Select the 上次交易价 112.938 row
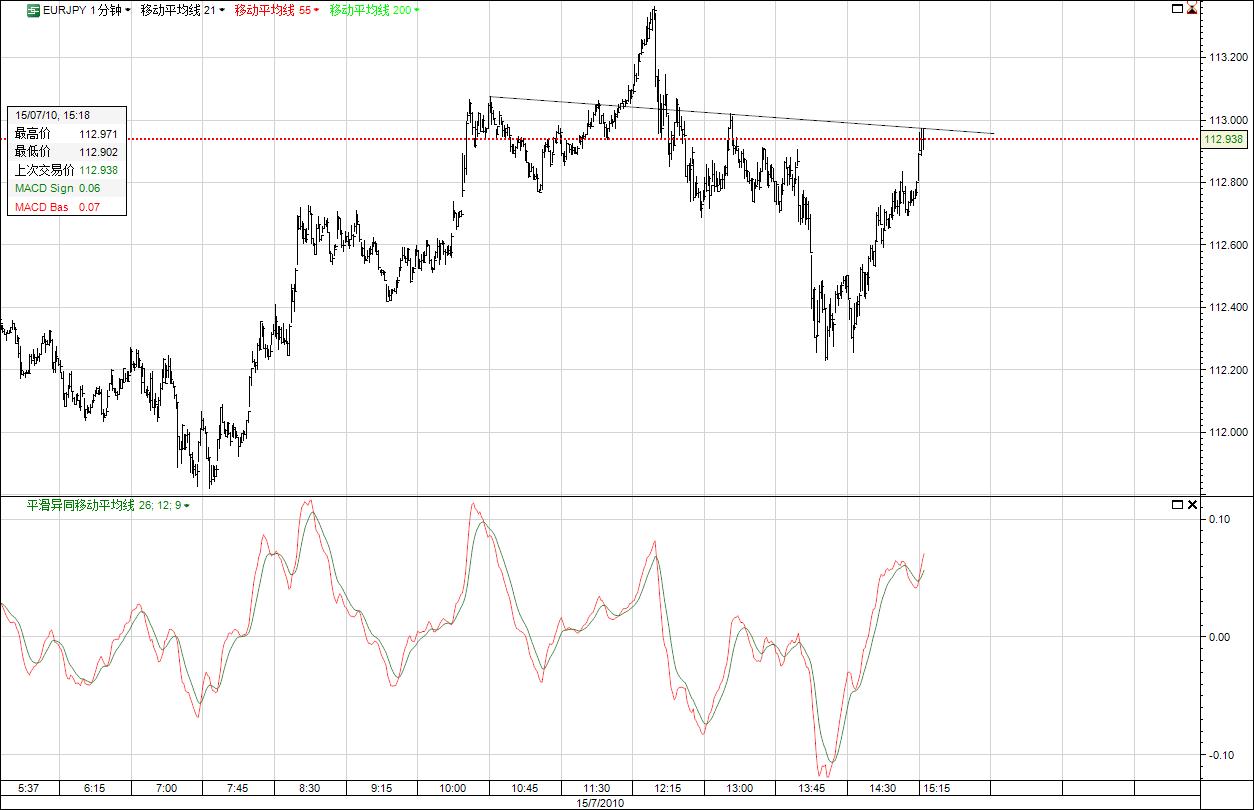The image size is (1254, 810). pyautogui.click(x=67, y=170)
